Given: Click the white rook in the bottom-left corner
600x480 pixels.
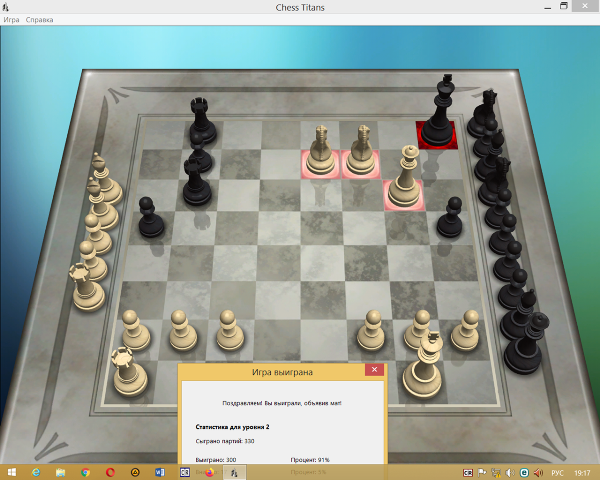Looking at the screenshot, I should point(125,370).
